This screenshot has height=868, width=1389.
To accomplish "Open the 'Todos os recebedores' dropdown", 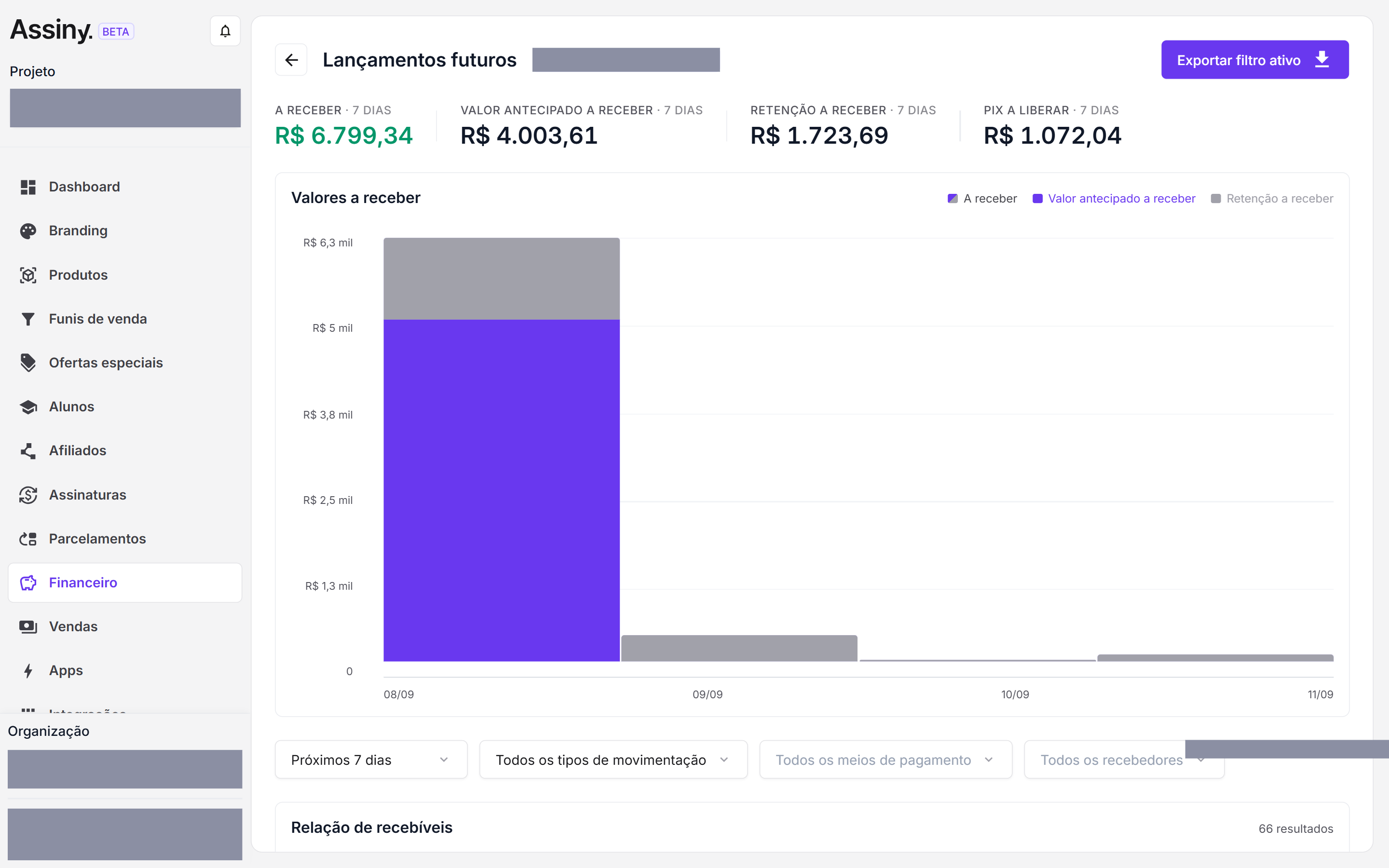I will click(x=1124, y=759).
